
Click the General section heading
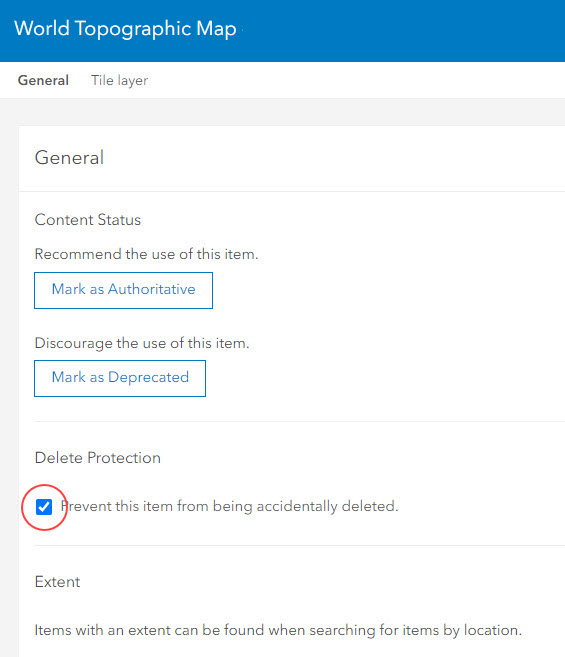pos(69,158)
